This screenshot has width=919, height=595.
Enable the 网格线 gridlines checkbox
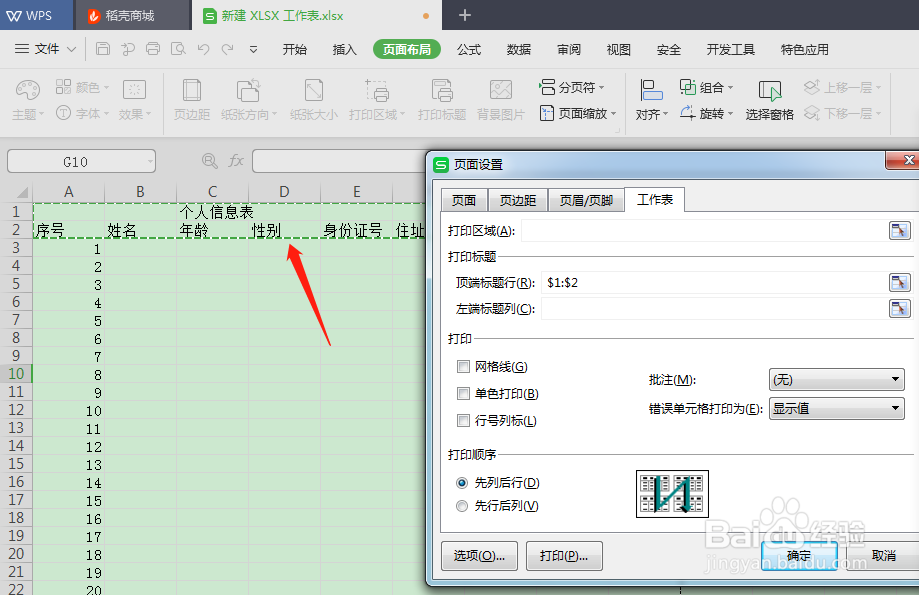coord(463,366)
